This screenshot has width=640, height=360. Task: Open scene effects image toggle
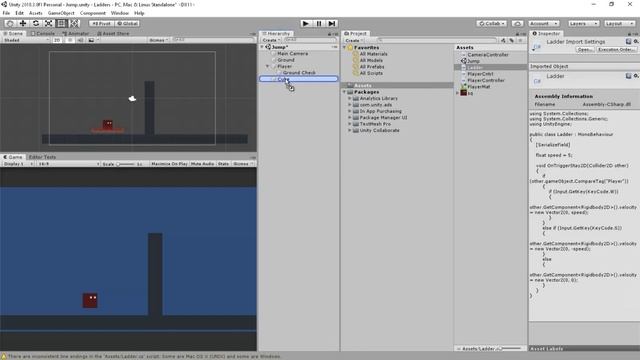click(x=91, y=40)
